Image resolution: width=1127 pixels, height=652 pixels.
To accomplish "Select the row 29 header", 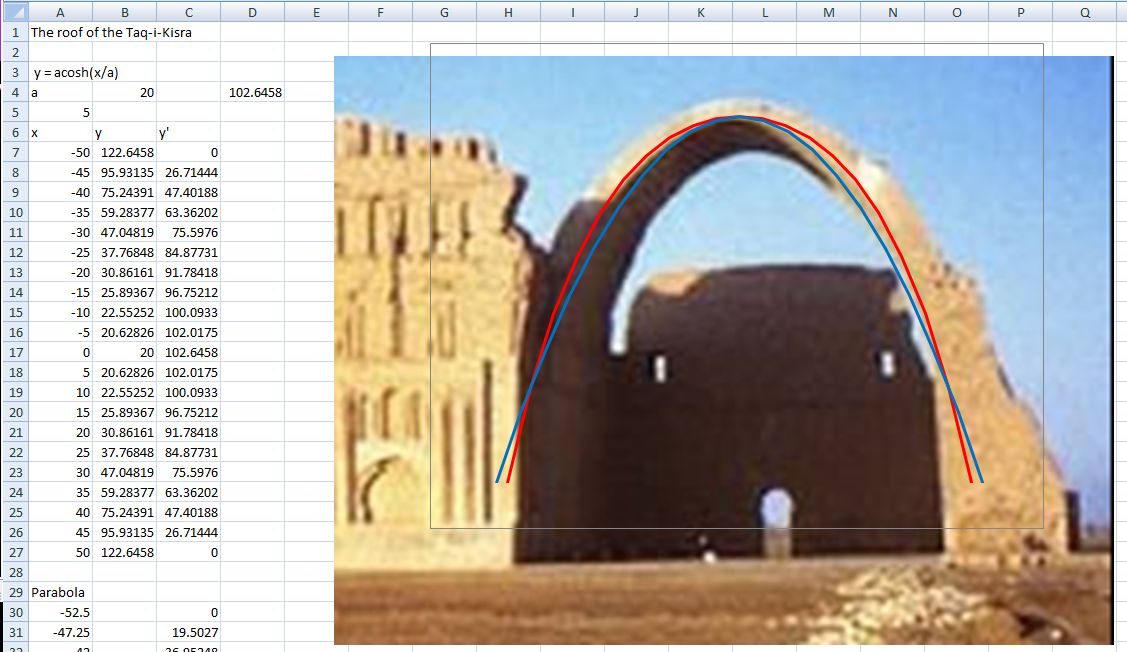I will tap(14, 592).
